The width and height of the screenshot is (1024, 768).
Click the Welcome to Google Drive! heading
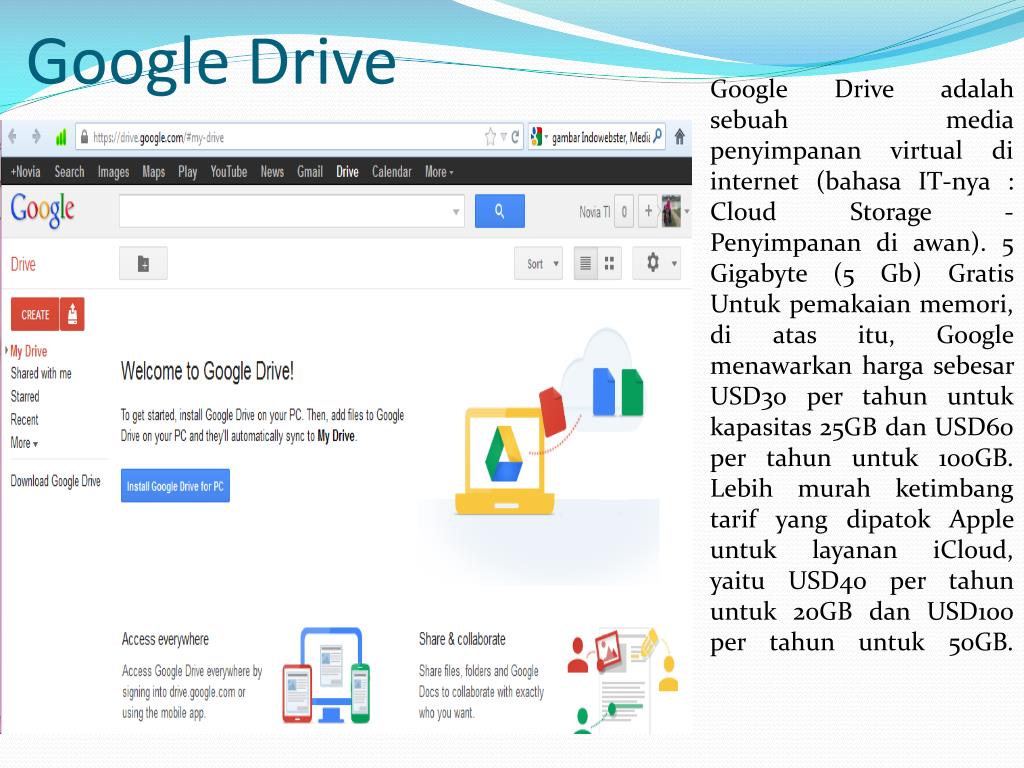click(207, 371)
